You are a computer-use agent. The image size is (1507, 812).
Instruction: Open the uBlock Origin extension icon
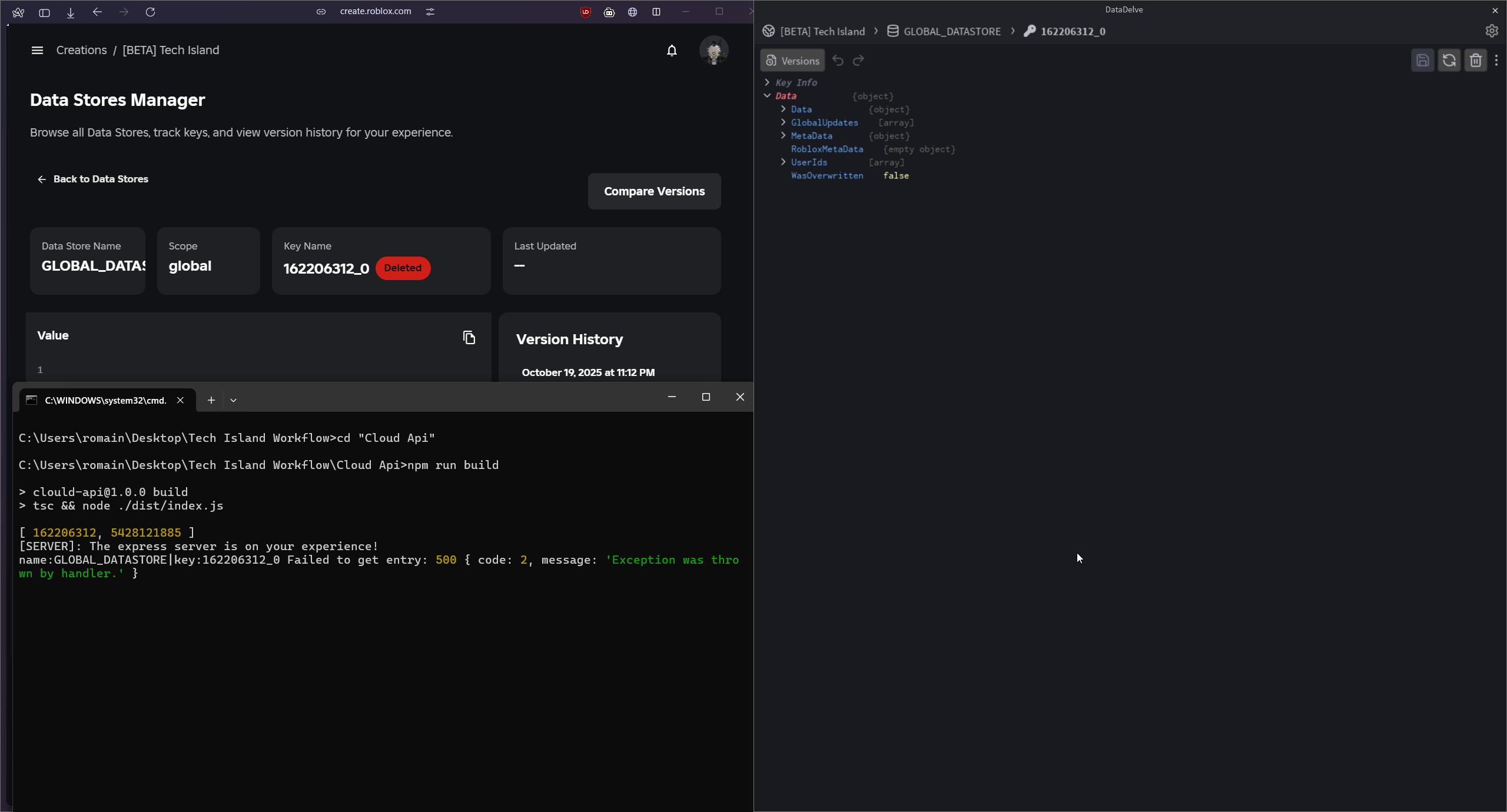[x=585, y=12]
